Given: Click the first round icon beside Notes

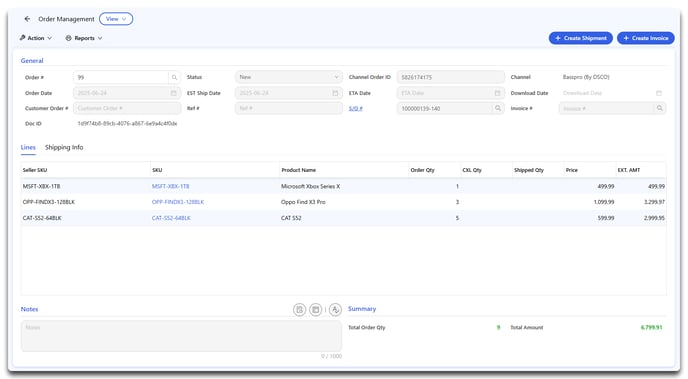Looking at the screenshot, I should pyautogui.click(x=300, y=310).
